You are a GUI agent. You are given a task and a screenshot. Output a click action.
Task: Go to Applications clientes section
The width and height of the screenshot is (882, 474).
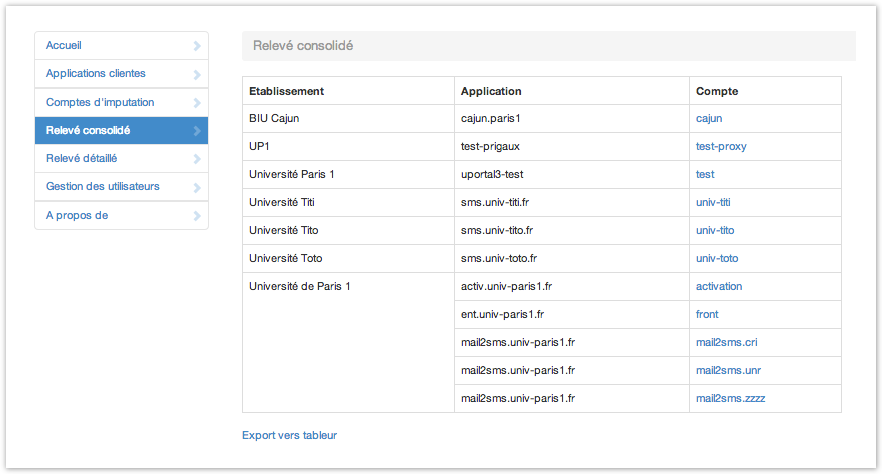(96, 74)
